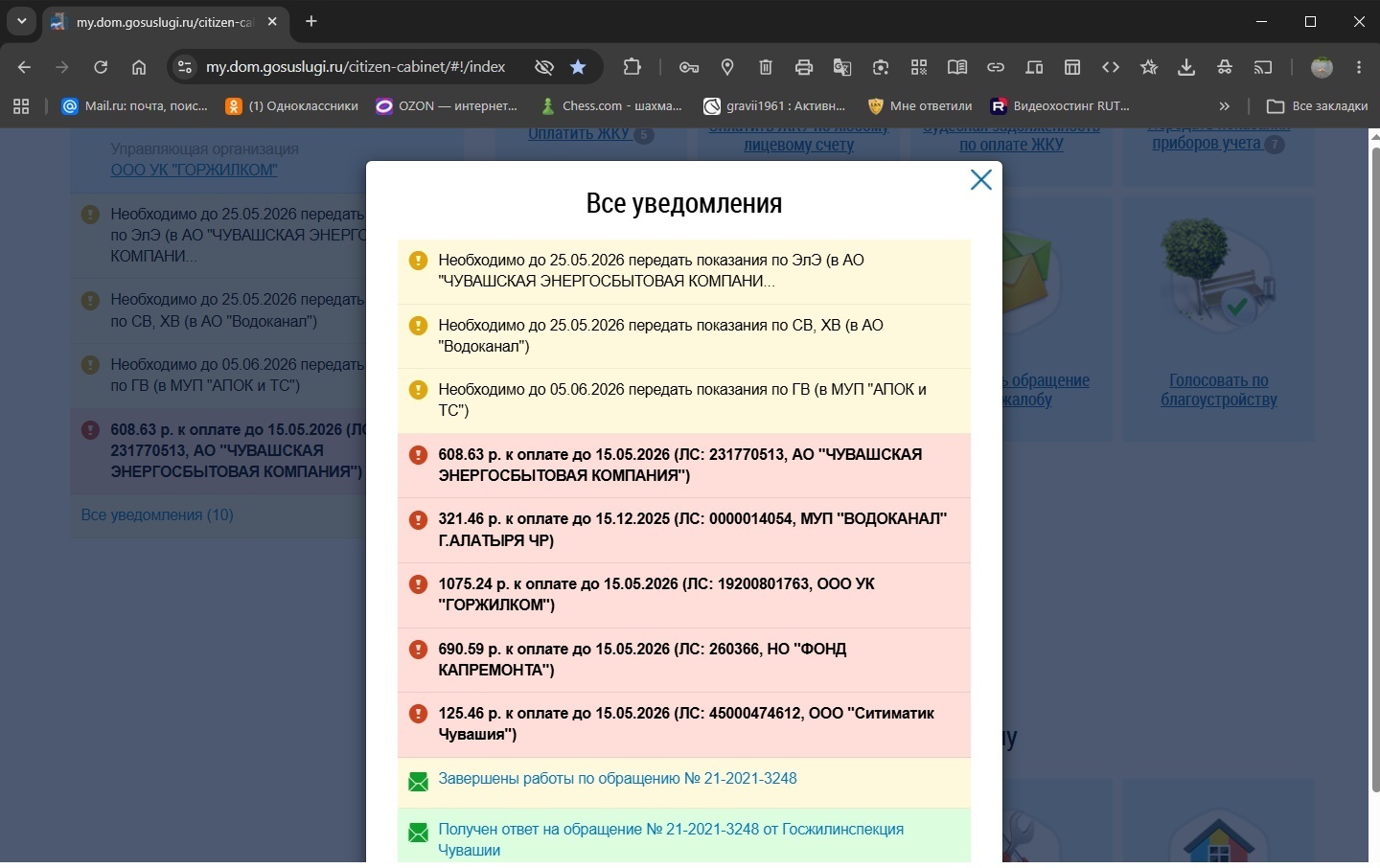Reload the current page
The width and height of the screenshot is (1380, 868).
click(x=101, y=67)
